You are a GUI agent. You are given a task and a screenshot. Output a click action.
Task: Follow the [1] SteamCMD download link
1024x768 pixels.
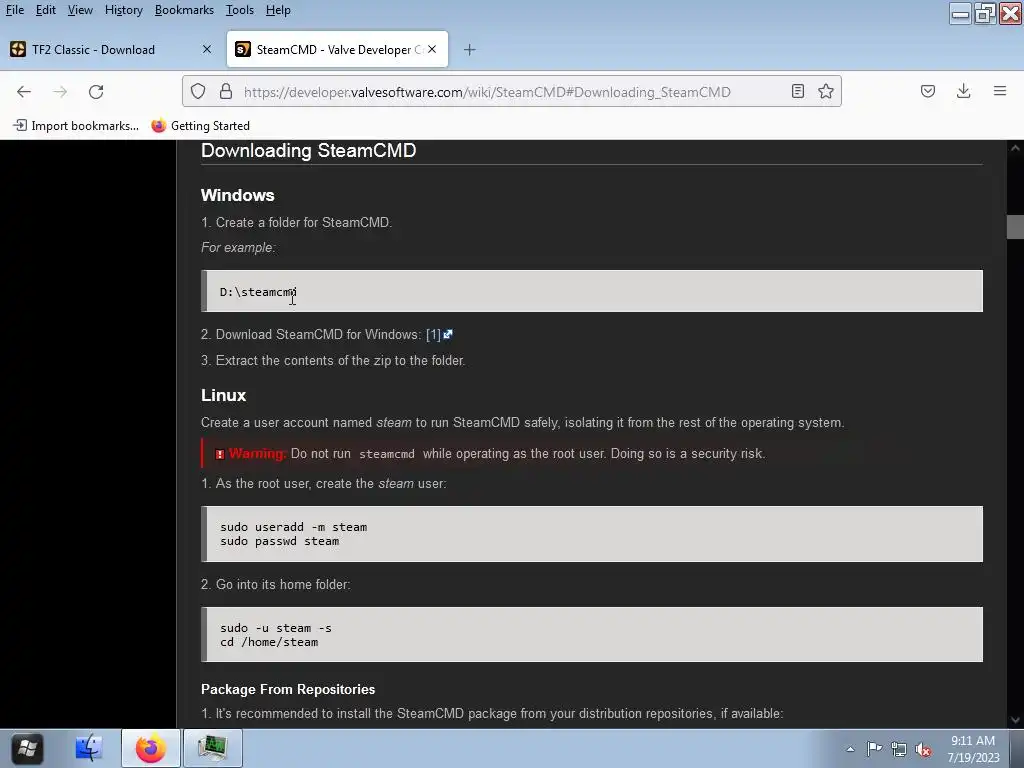439,334
